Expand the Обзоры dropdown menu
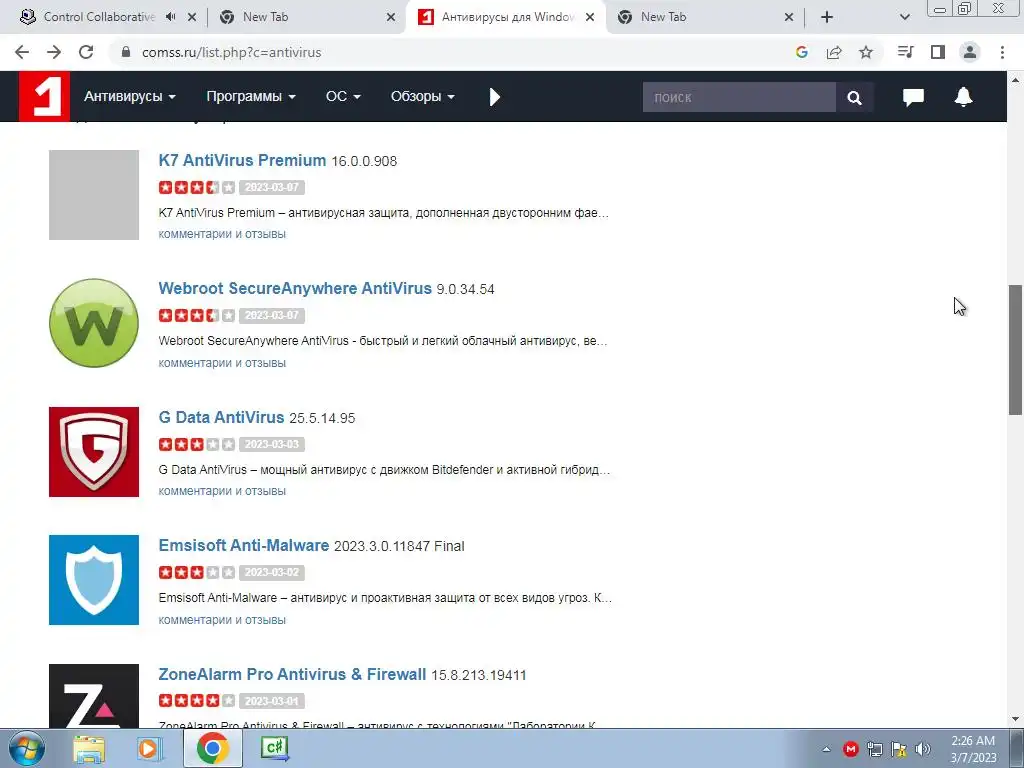Screen dimensions: 1024x768 [423, 97]
